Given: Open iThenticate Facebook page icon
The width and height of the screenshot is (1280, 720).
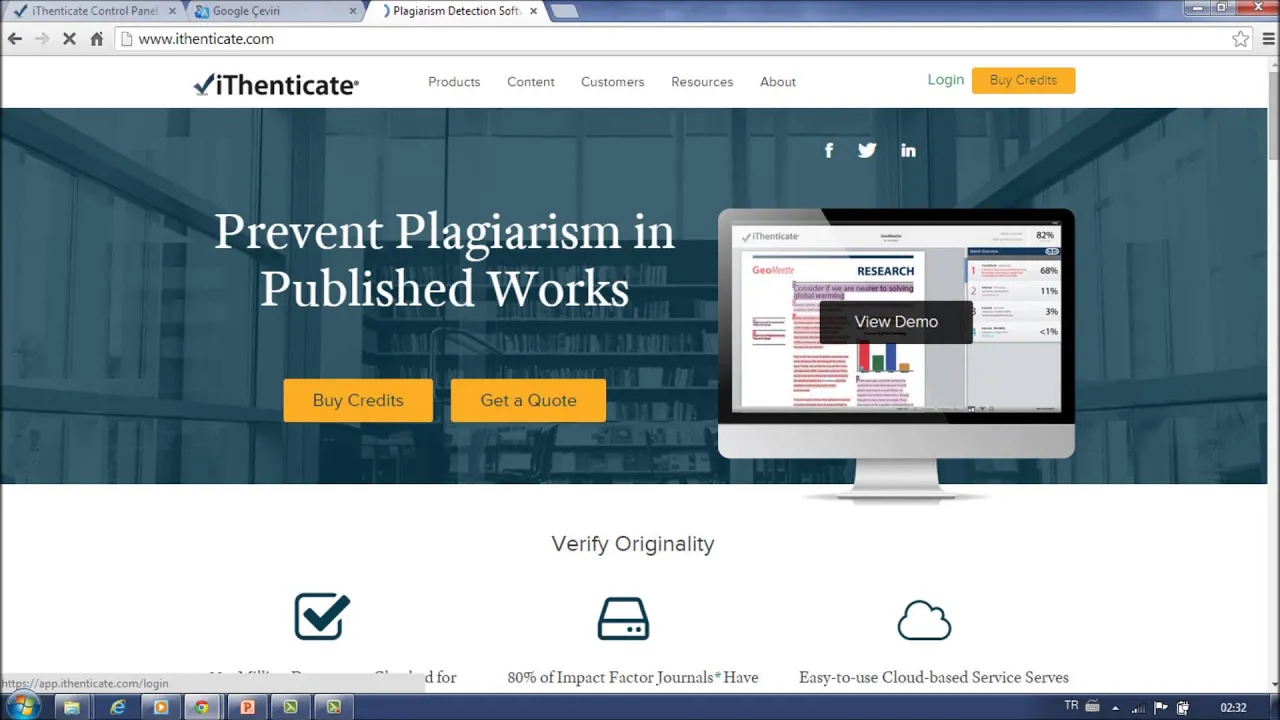Looking at the screenshot, I should coord(828,150).
